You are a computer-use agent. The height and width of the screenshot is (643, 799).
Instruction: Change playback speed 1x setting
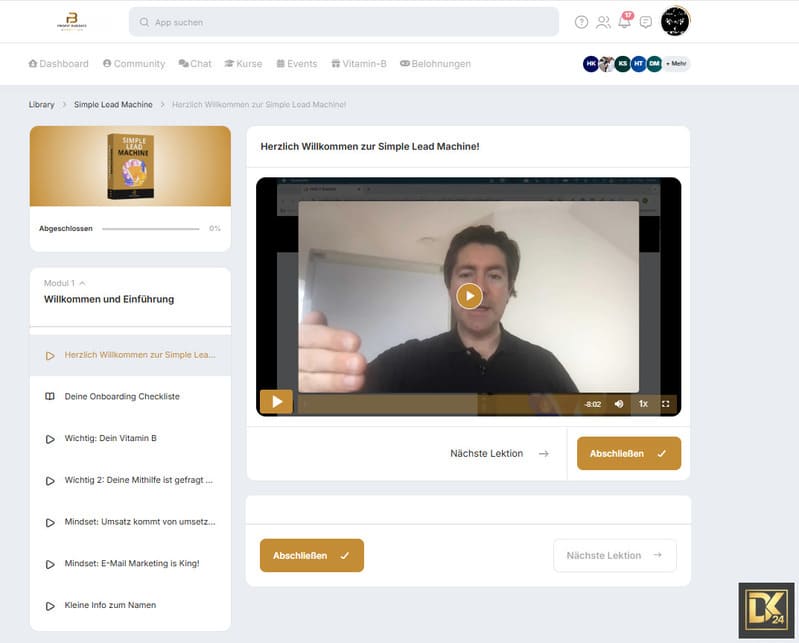[643, 404]
